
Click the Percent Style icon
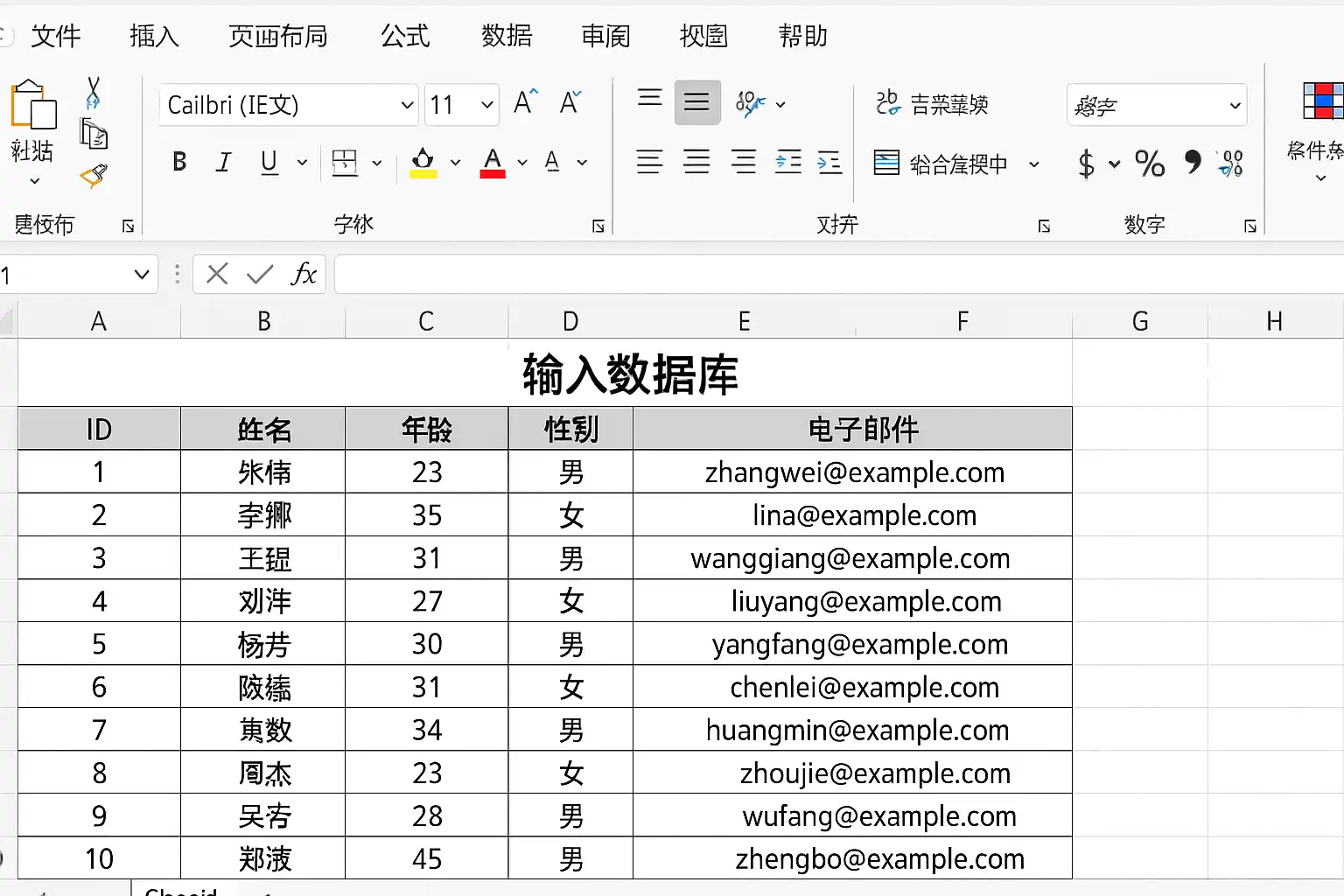[x=1150, y=163]
